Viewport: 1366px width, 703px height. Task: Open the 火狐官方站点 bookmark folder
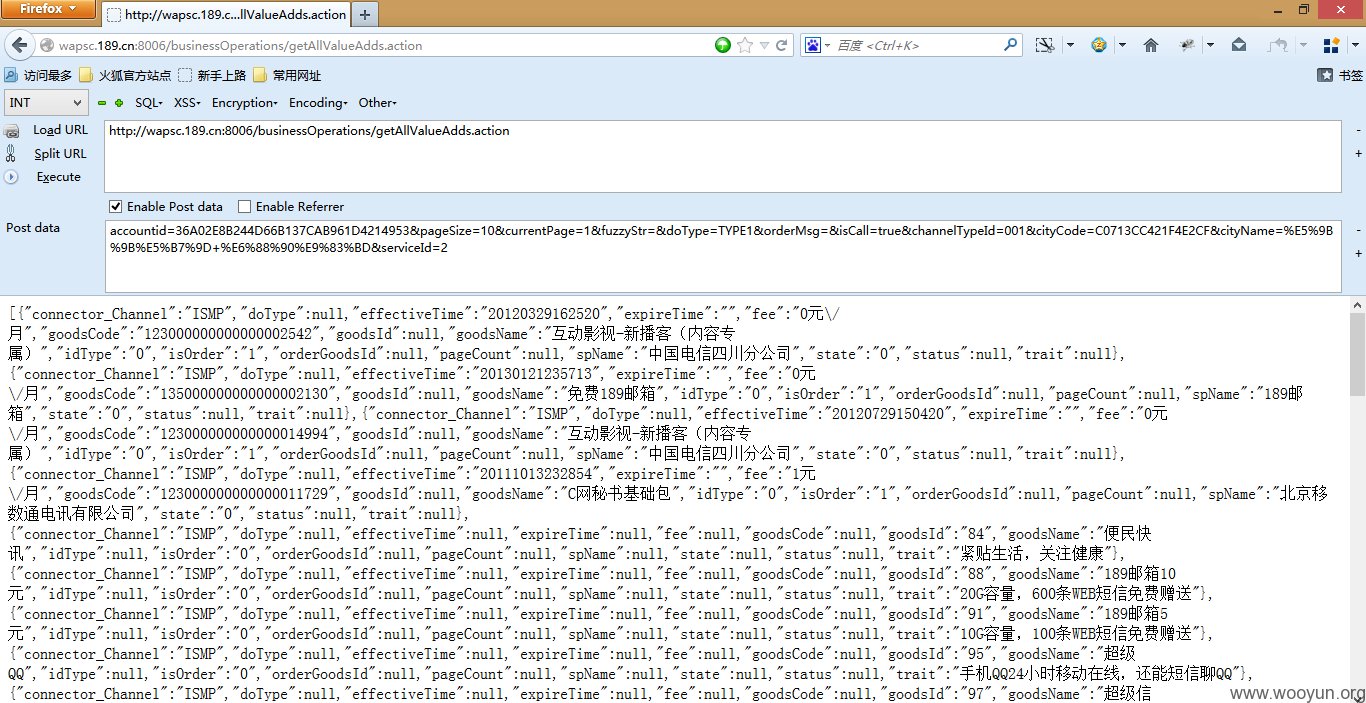tap(125, 75)
